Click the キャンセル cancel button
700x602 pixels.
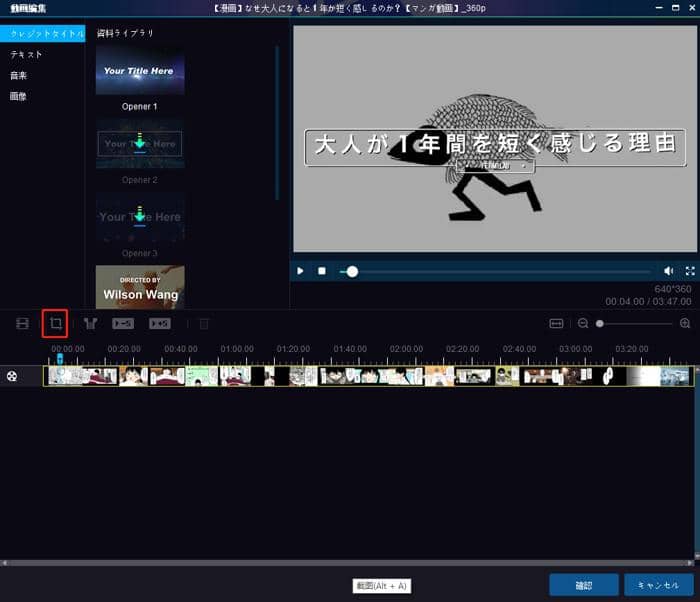pos(658,585)
